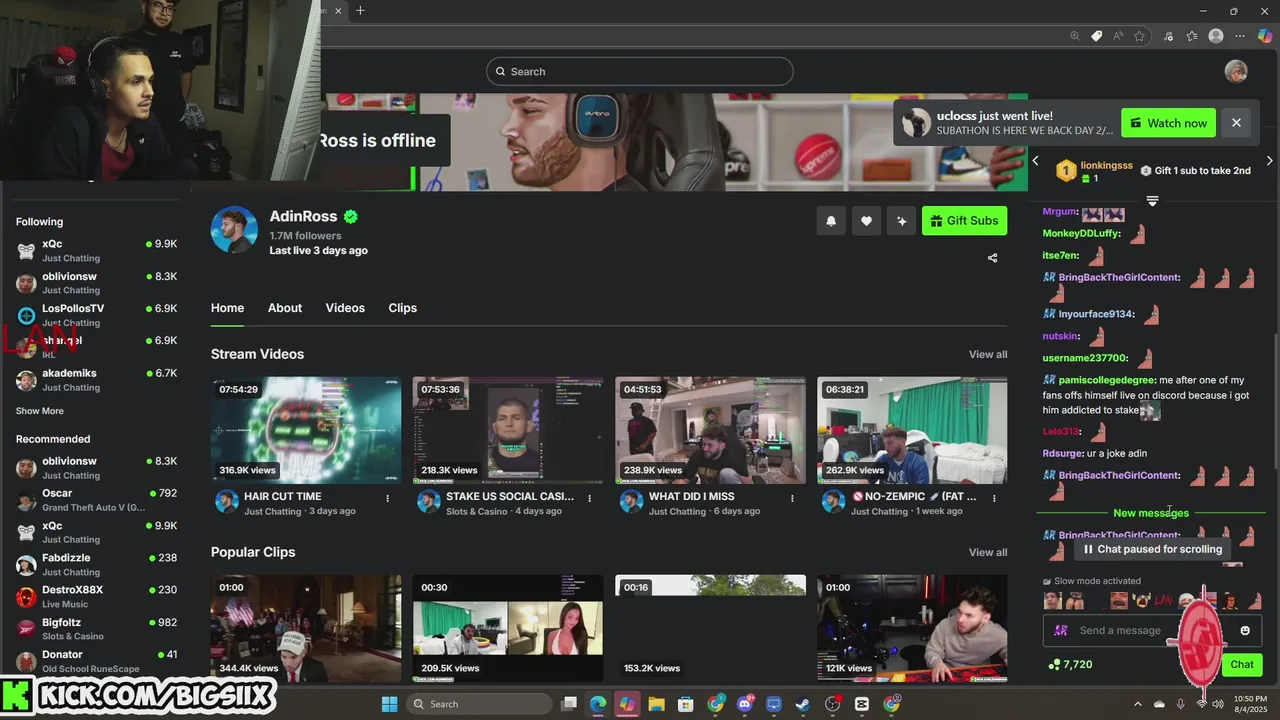Open a new browser tab with plus
The width and height of the screenshot is (1280, 720).
(360, 11)
